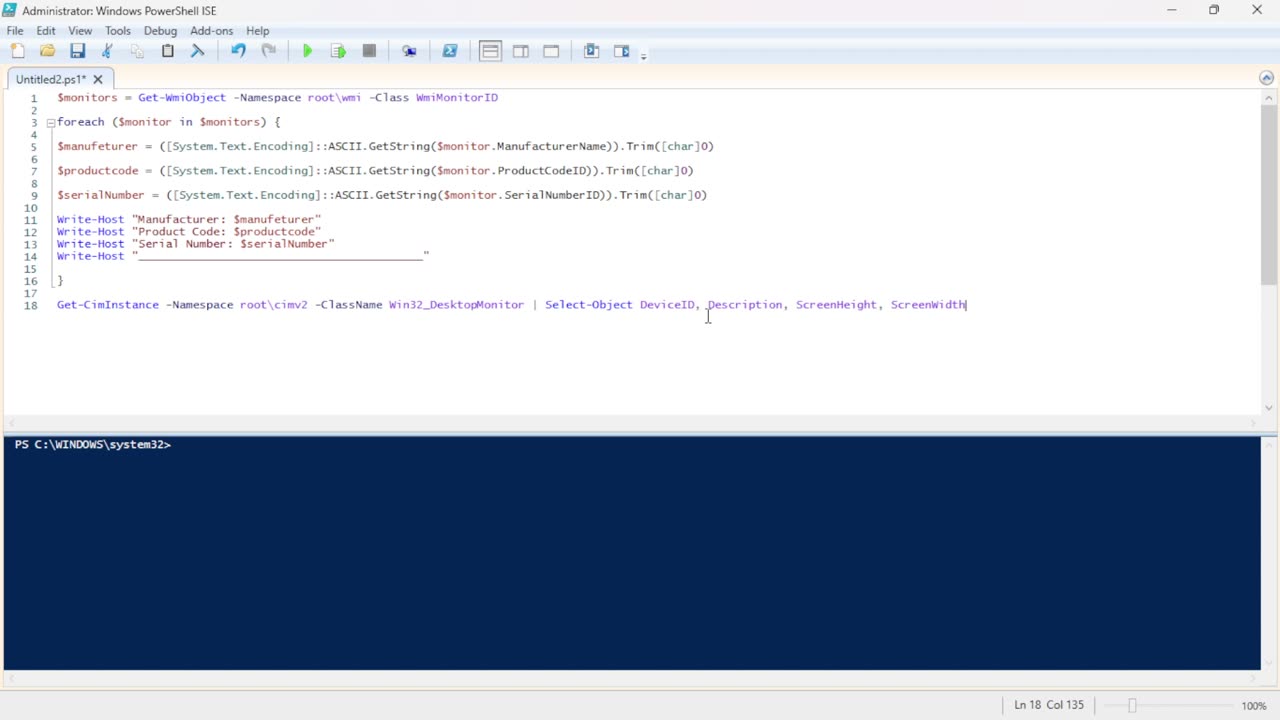Click the $serialNumber variable on line 9
Image resolution: width=1280 pixels, height=720 pixels.
pos(101,195)
